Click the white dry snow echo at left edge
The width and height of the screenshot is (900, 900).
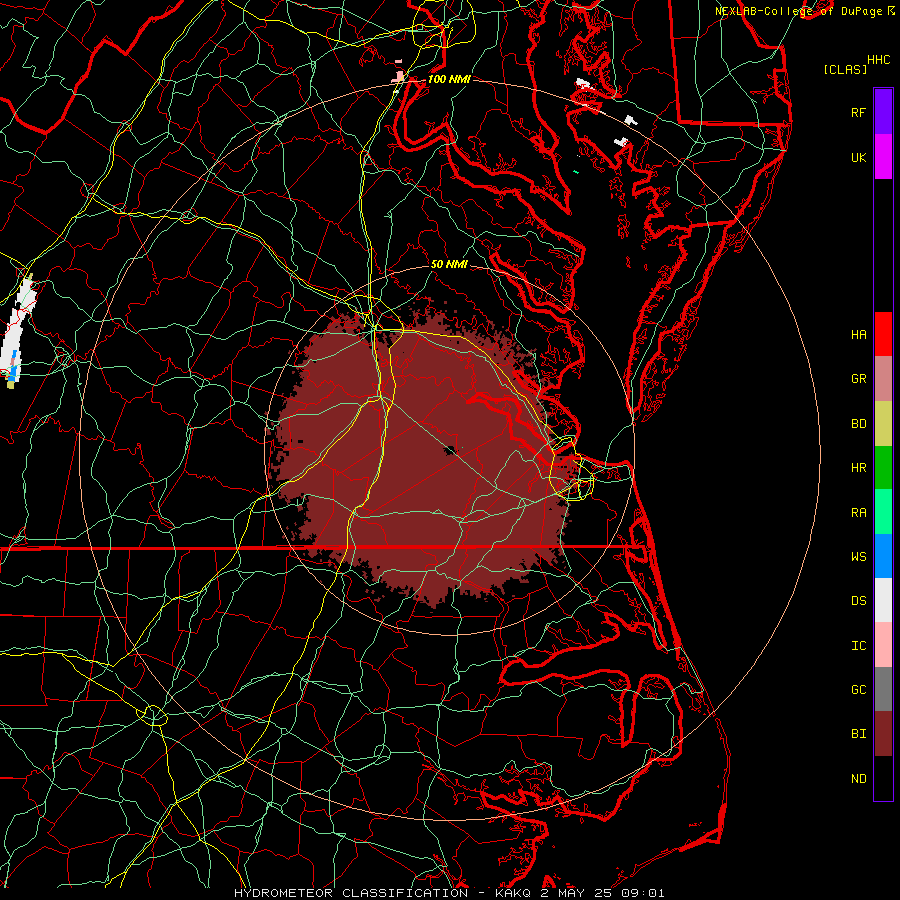[x=17, y=330]
